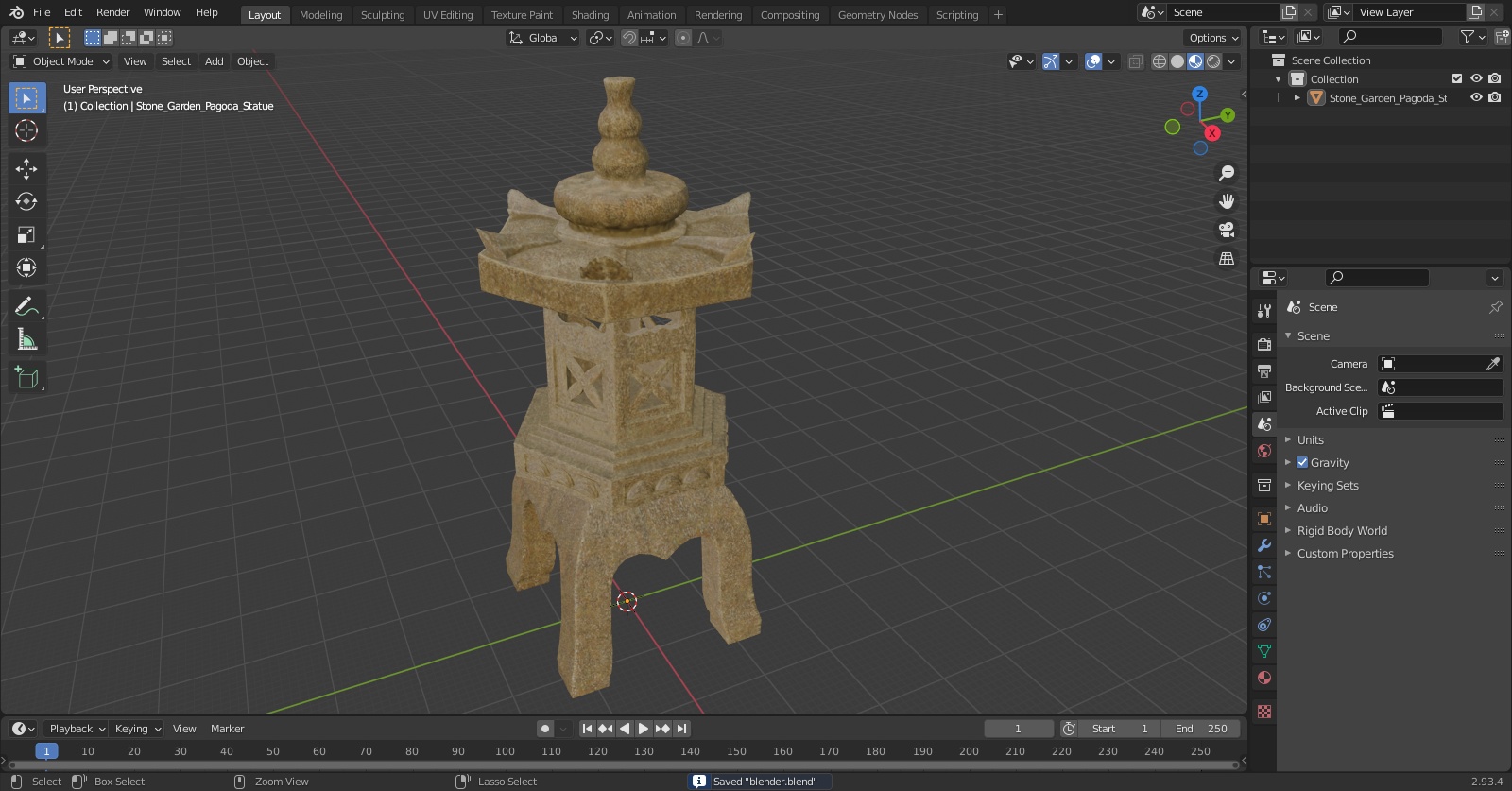1512x791 pixels.
Task: Select the Annotate pencil tool
Action: click(26, 306)
